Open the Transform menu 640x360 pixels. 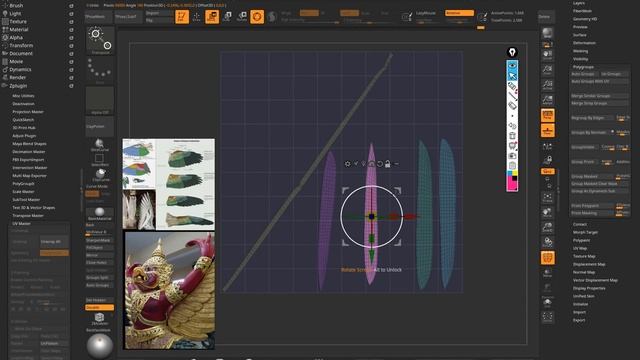[21, 45]
